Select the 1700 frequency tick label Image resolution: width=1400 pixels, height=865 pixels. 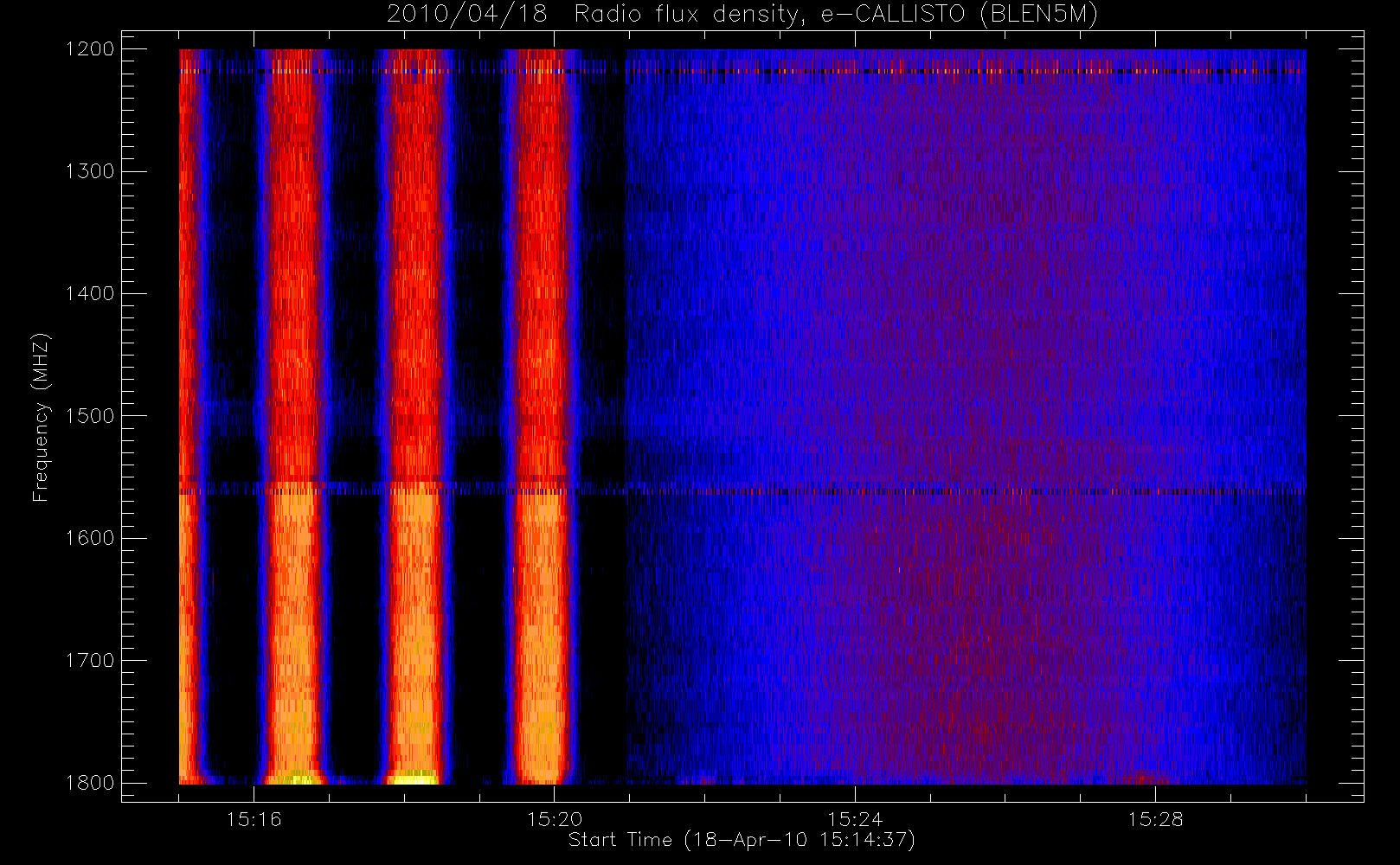point(90,661)
